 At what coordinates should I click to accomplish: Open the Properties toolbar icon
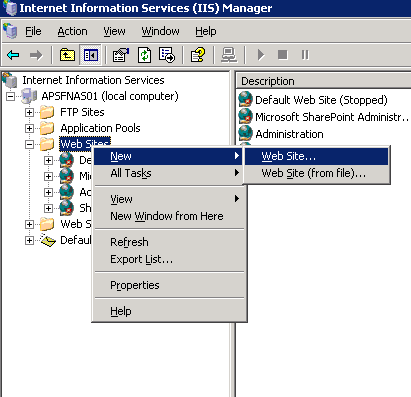click(x=121, y=55)
